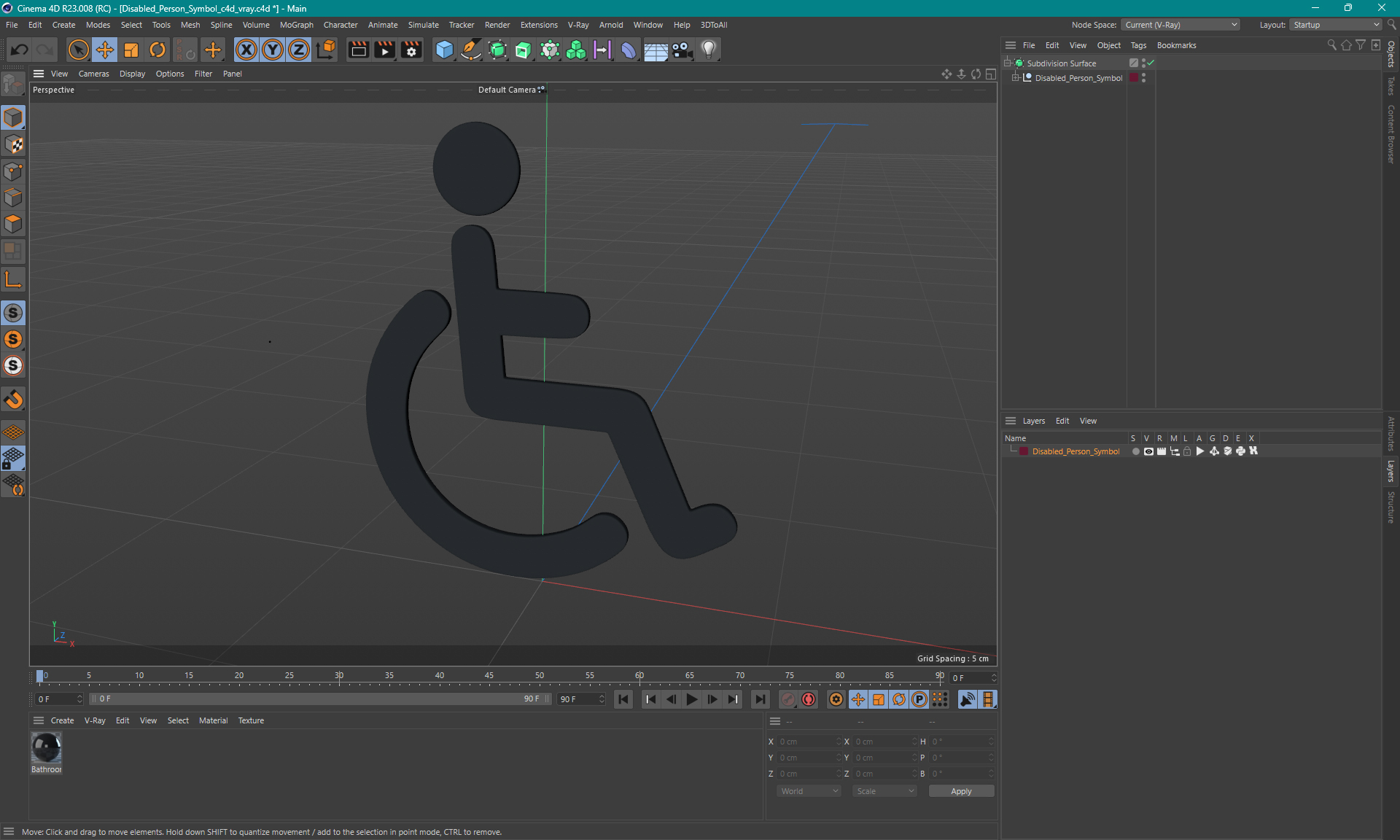1400x840 pixels.
Task: Click the Undo arrow icon
Action: pyautogui.click(x=20, y=50)
